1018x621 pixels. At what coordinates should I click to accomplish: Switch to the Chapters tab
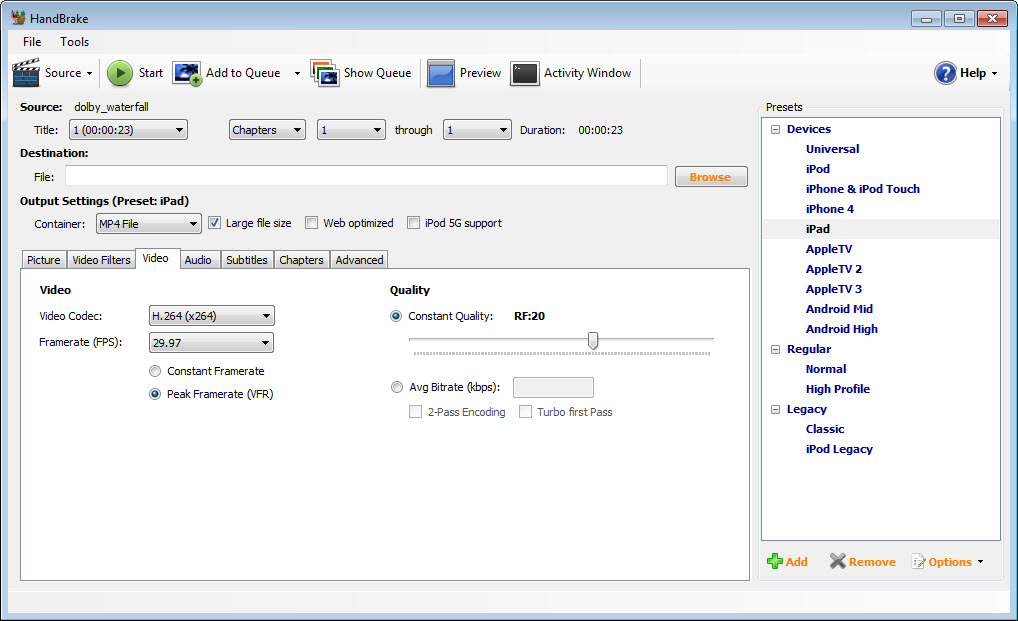click(301, 260)
